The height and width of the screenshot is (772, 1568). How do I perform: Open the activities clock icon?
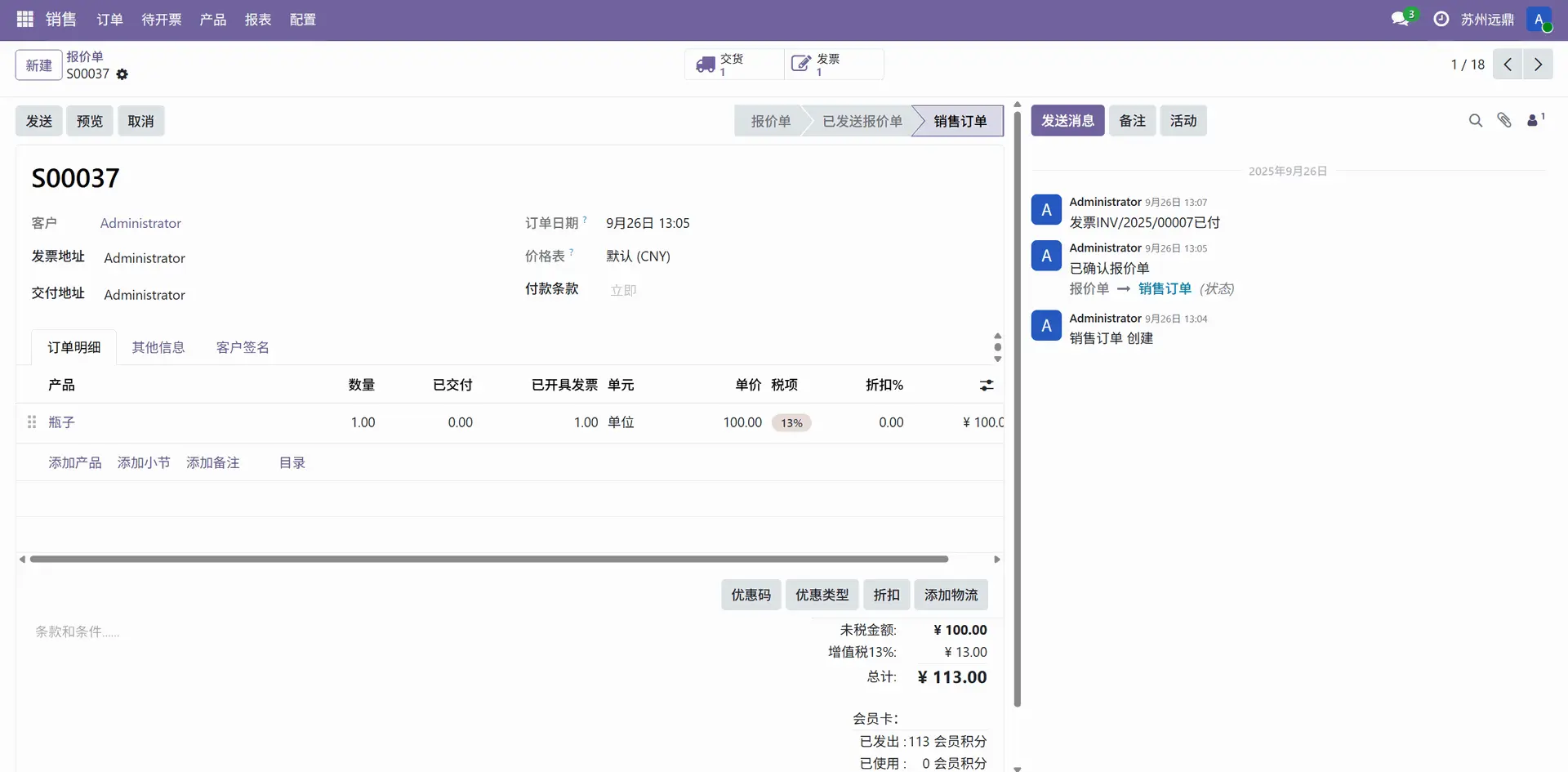tap(1441, 19)
